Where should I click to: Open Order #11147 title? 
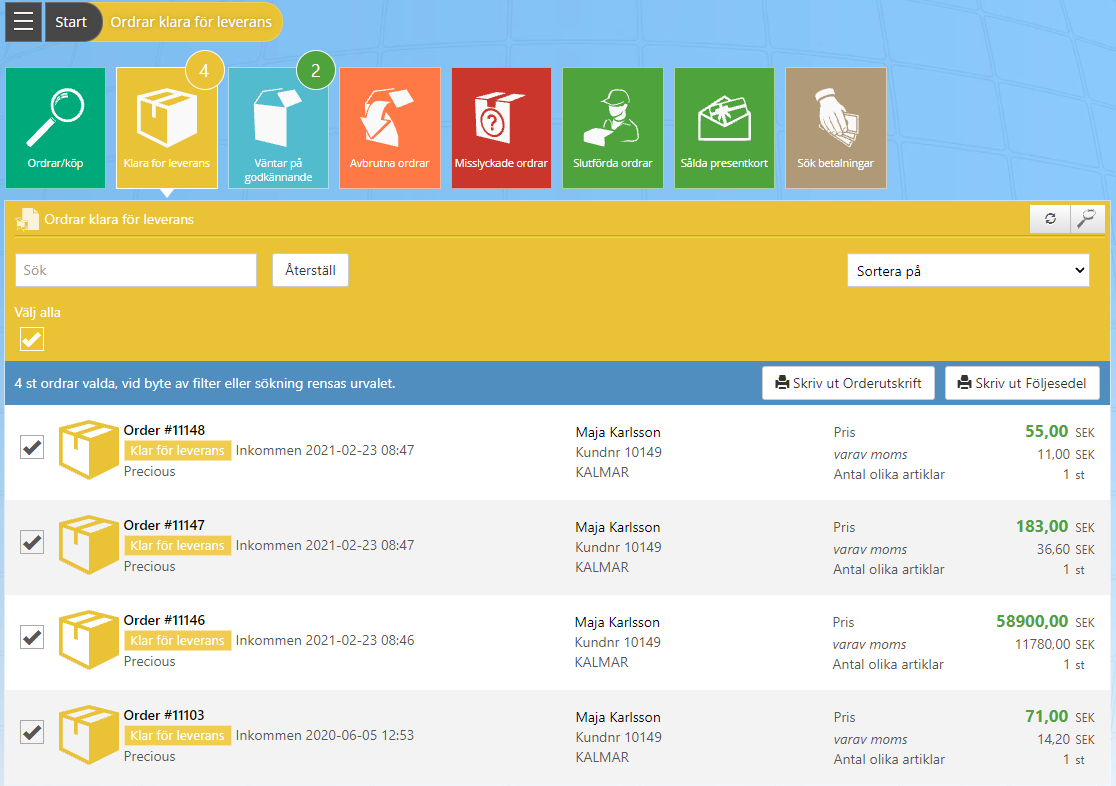[164, 525]
